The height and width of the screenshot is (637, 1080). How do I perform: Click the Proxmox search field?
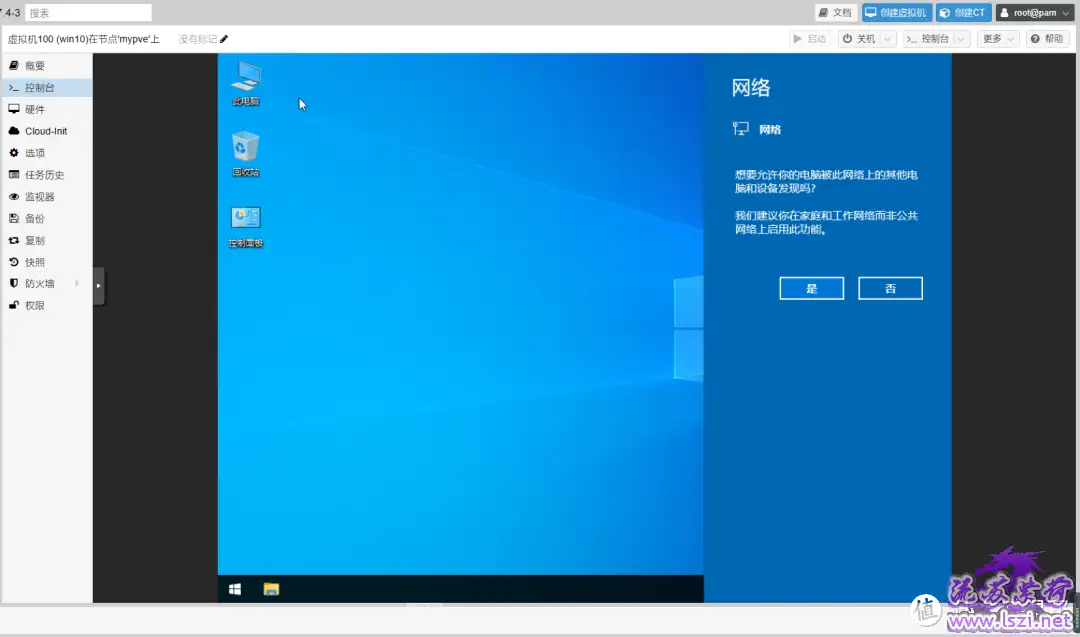point(88,12)
